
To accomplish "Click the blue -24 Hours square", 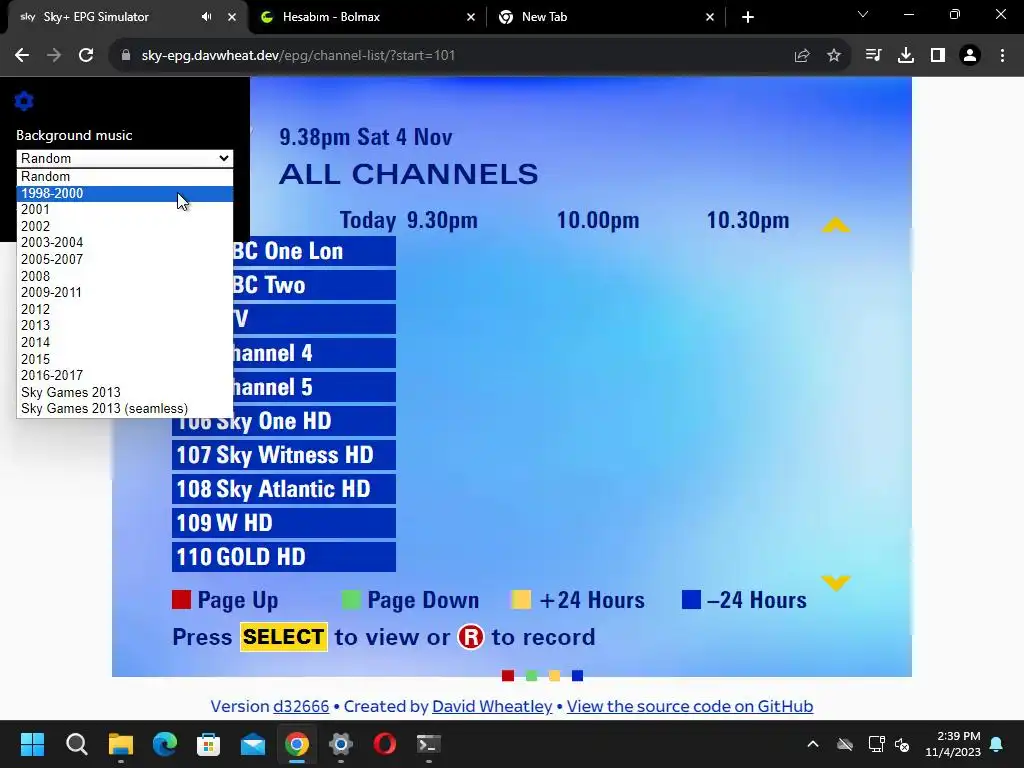I will 691,600.
